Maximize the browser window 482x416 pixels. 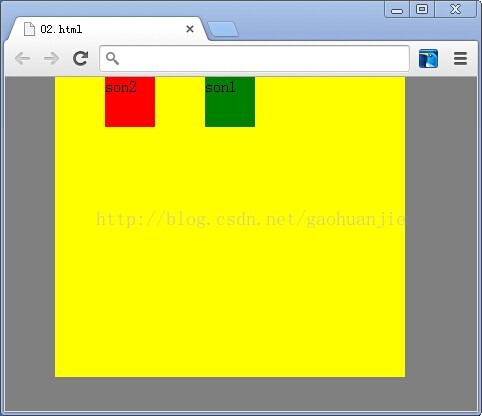(422, 9)
